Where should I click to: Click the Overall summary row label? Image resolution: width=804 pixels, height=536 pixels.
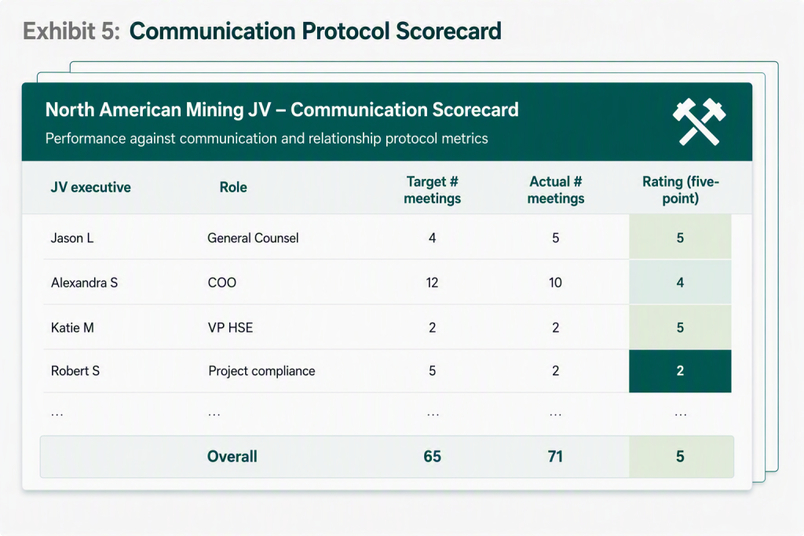click(x=232, y=456)
